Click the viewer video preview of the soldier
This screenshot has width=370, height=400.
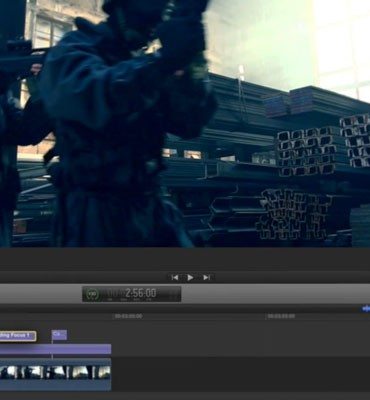point(185,123)
